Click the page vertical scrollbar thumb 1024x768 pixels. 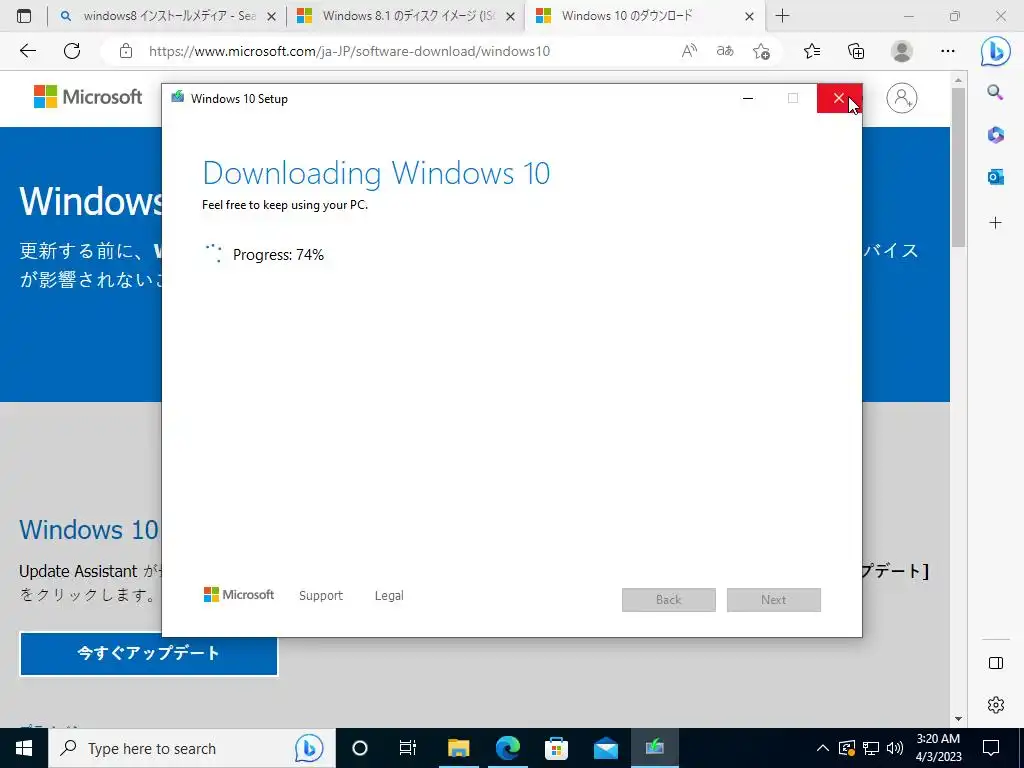tap(958, 168)
